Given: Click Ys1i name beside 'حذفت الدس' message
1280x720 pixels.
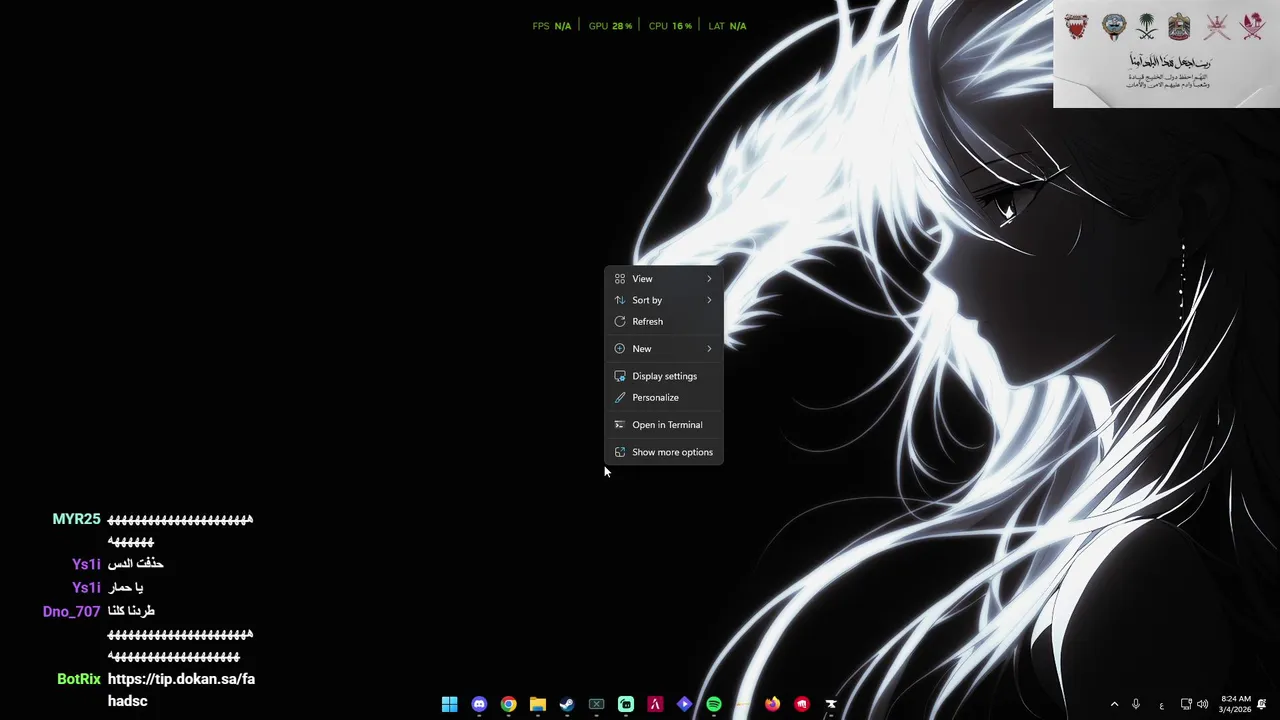Looking at the screenshot, I should [86, 564].
